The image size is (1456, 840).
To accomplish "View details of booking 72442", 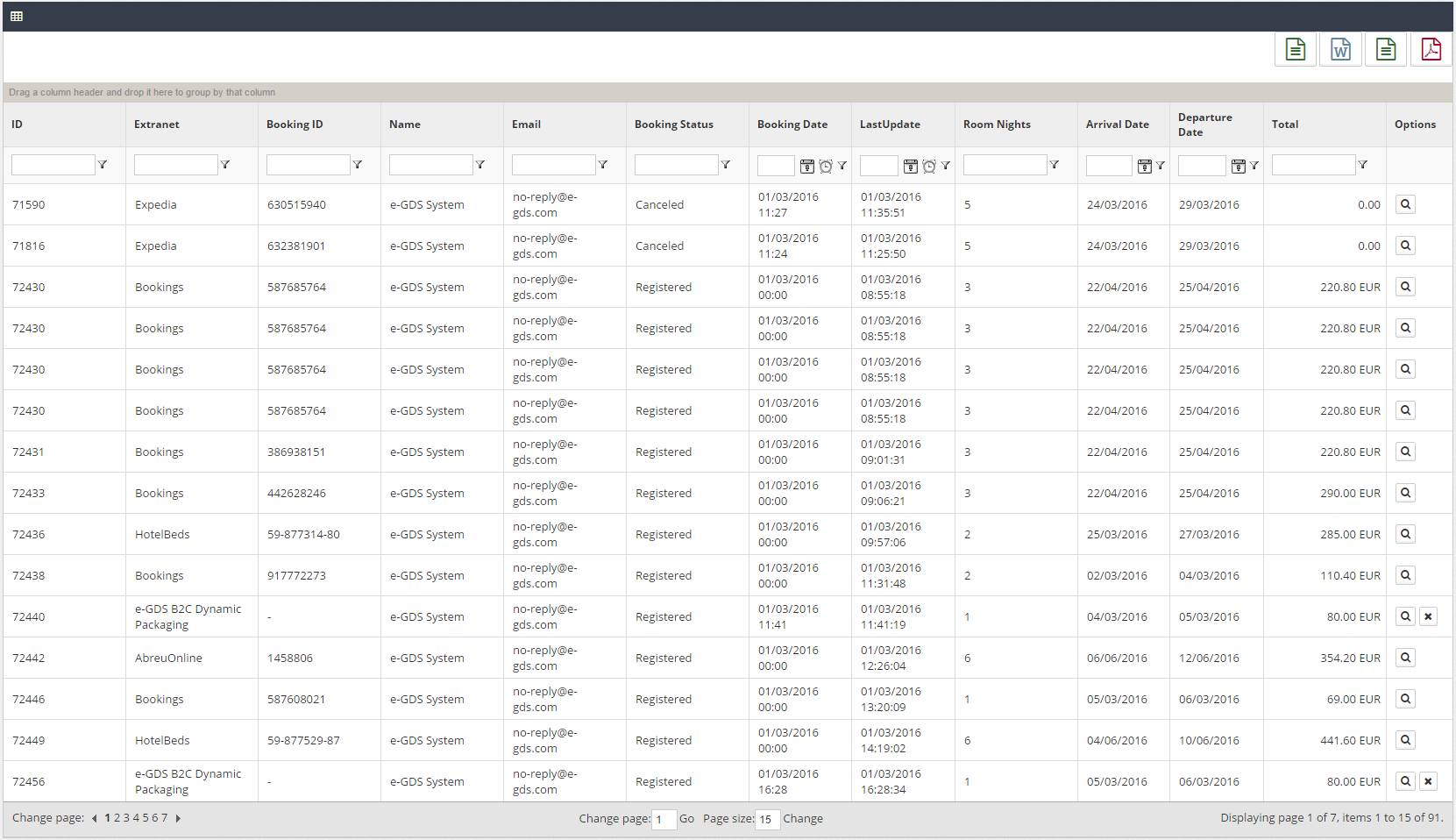I will (1405, 658).
